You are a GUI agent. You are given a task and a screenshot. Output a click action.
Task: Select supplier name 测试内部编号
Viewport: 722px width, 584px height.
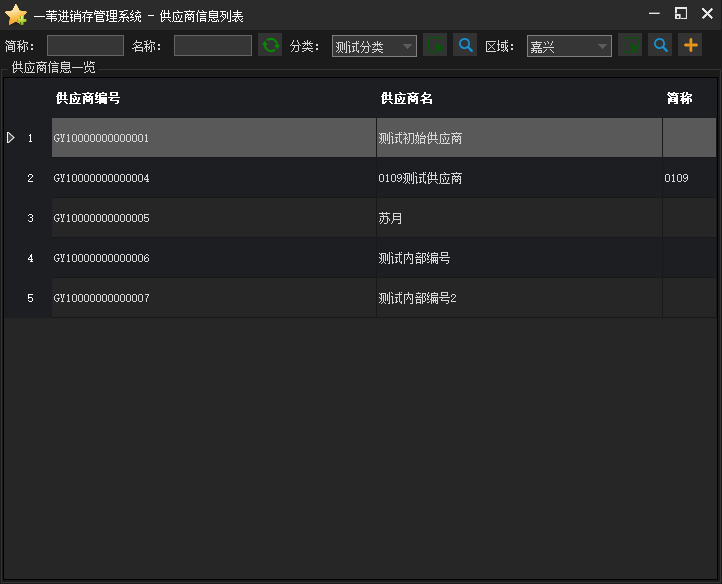pyautogui.click(x=519, y=258)
